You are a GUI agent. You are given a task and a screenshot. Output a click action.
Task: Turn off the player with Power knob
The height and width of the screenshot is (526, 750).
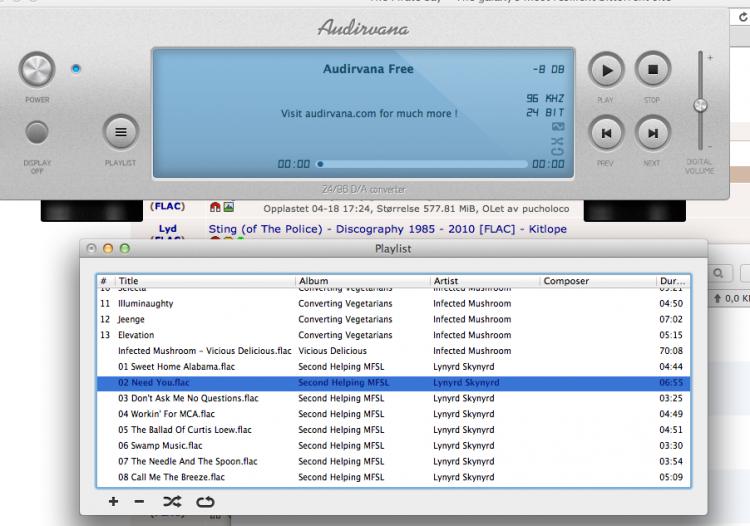(x=37, y=70)
